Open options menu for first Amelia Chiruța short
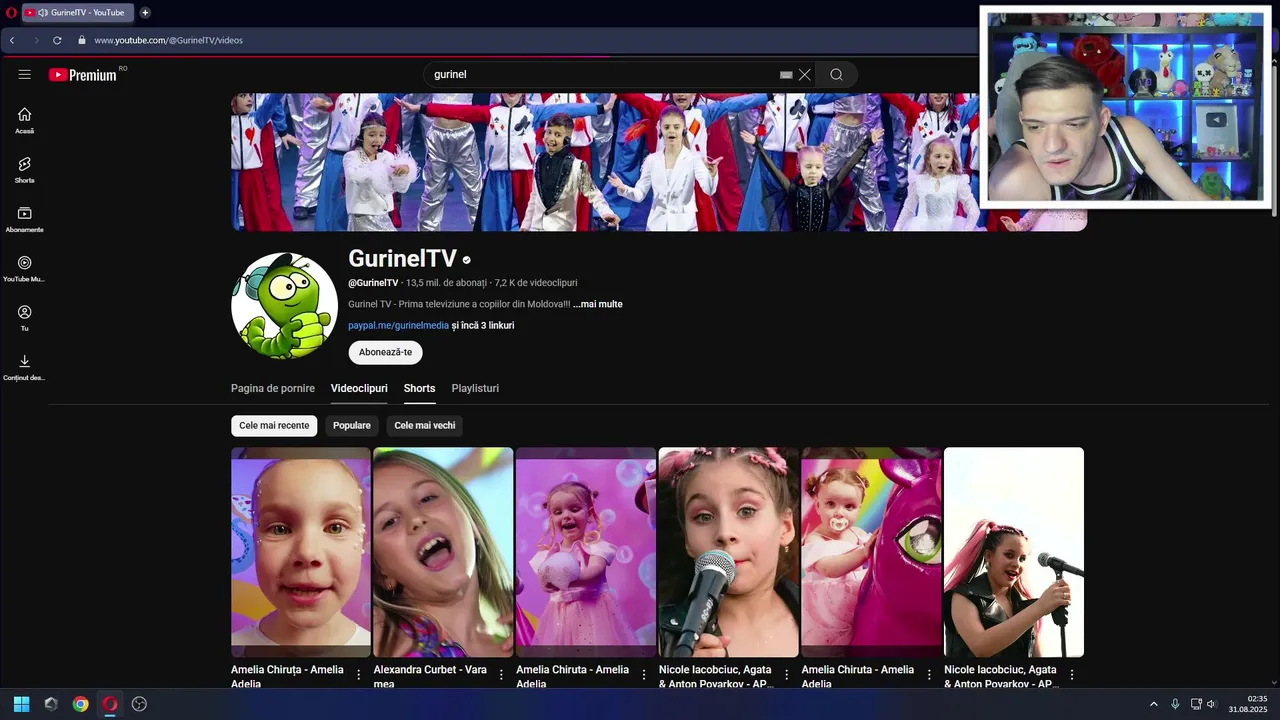This screenshot has width=1280, height=720. click(359, 675)
